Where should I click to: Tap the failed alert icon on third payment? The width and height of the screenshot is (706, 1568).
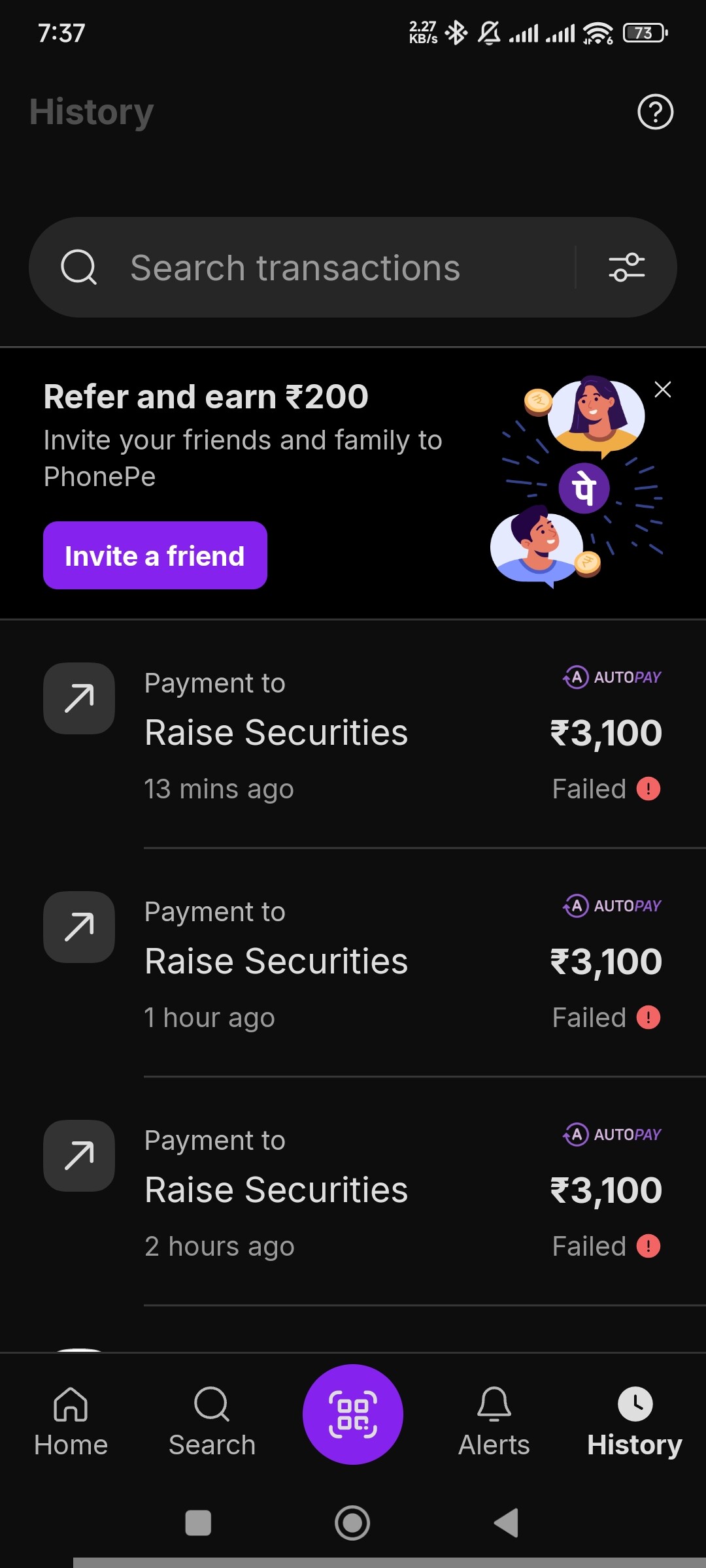point(648,1247)
